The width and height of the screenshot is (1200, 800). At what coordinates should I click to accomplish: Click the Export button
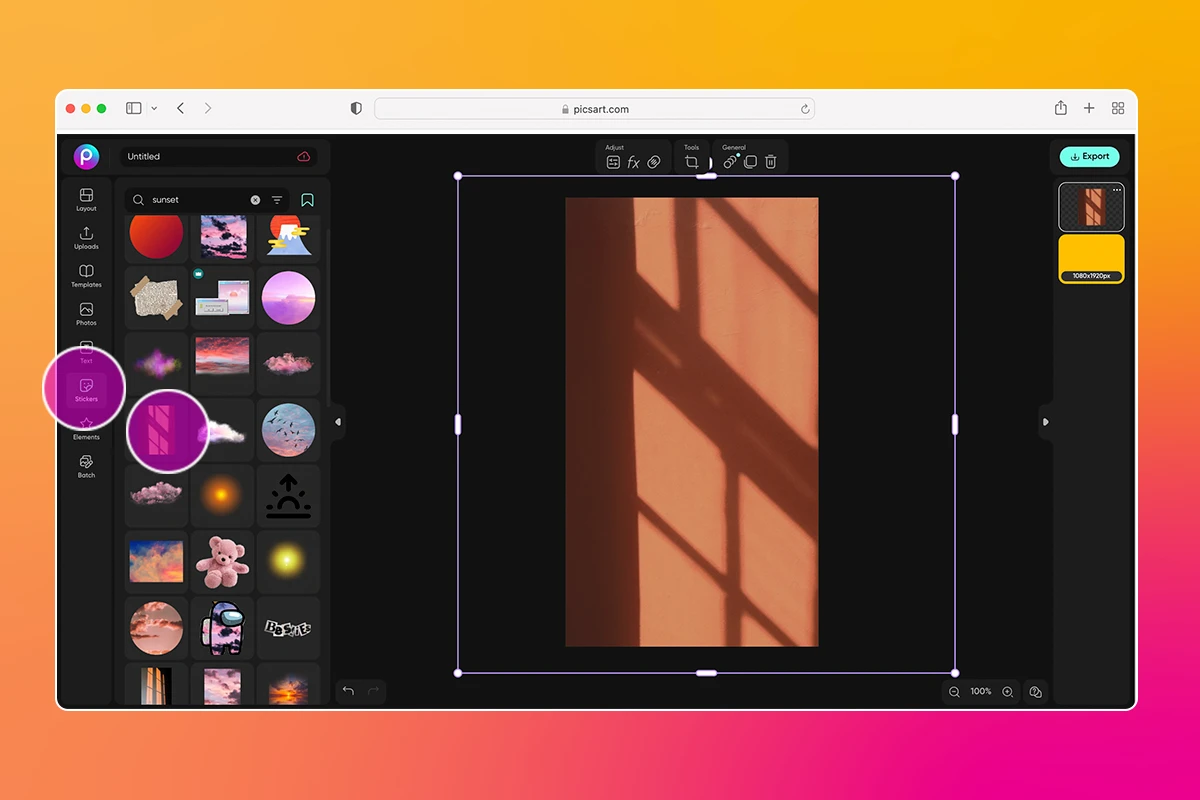(1089, 156)
